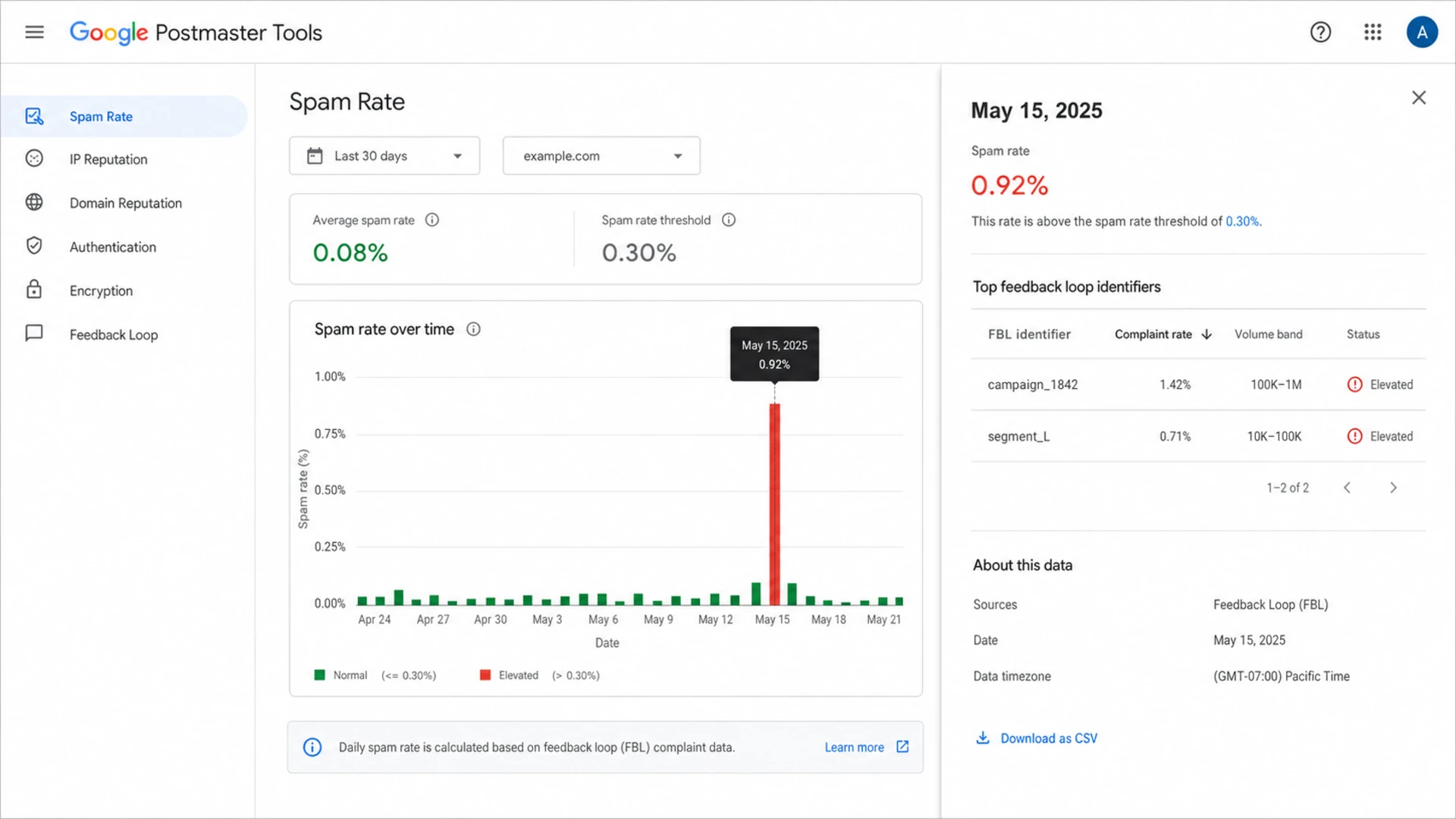
Task: Open the example.com domain dropdown
Action: coord(601,155)
